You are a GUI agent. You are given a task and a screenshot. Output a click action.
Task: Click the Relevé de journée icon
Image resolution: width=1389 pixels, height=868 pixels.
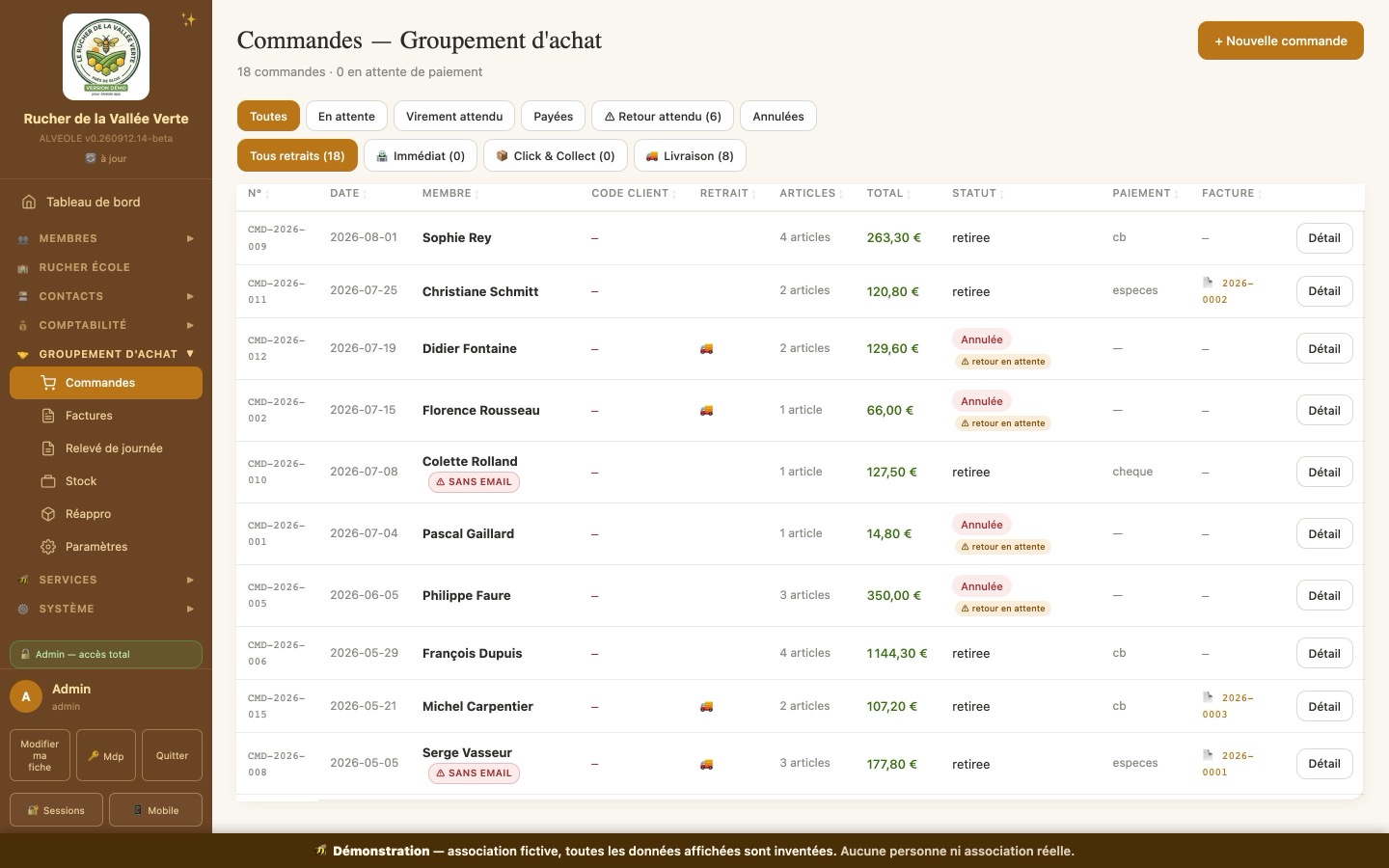(x=48, y=448)
